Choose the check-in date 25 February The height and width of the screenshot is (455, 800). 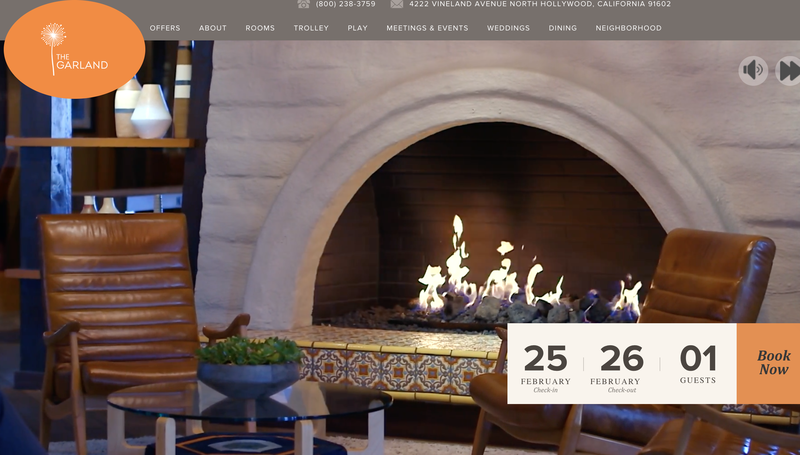click(545, 367)
